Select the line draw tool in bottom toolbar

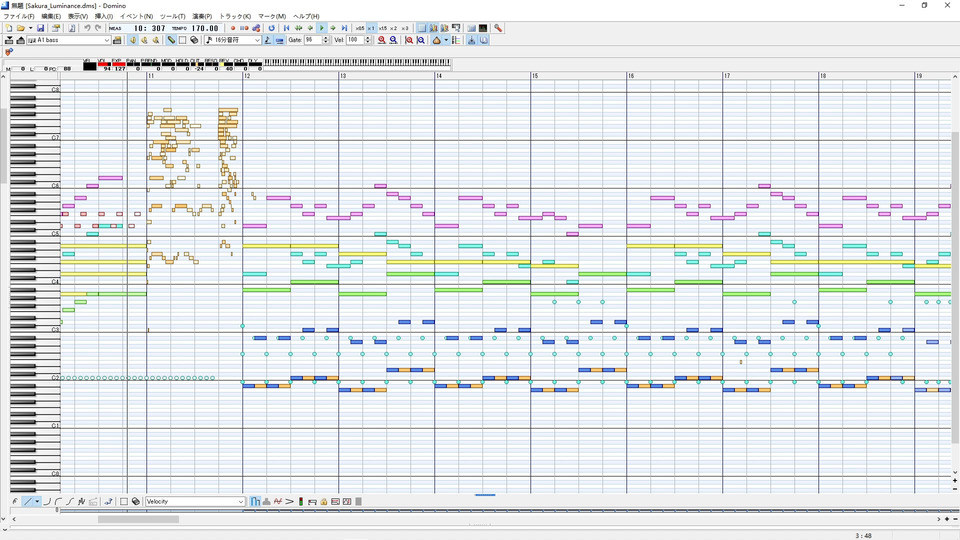coord(28,501)
